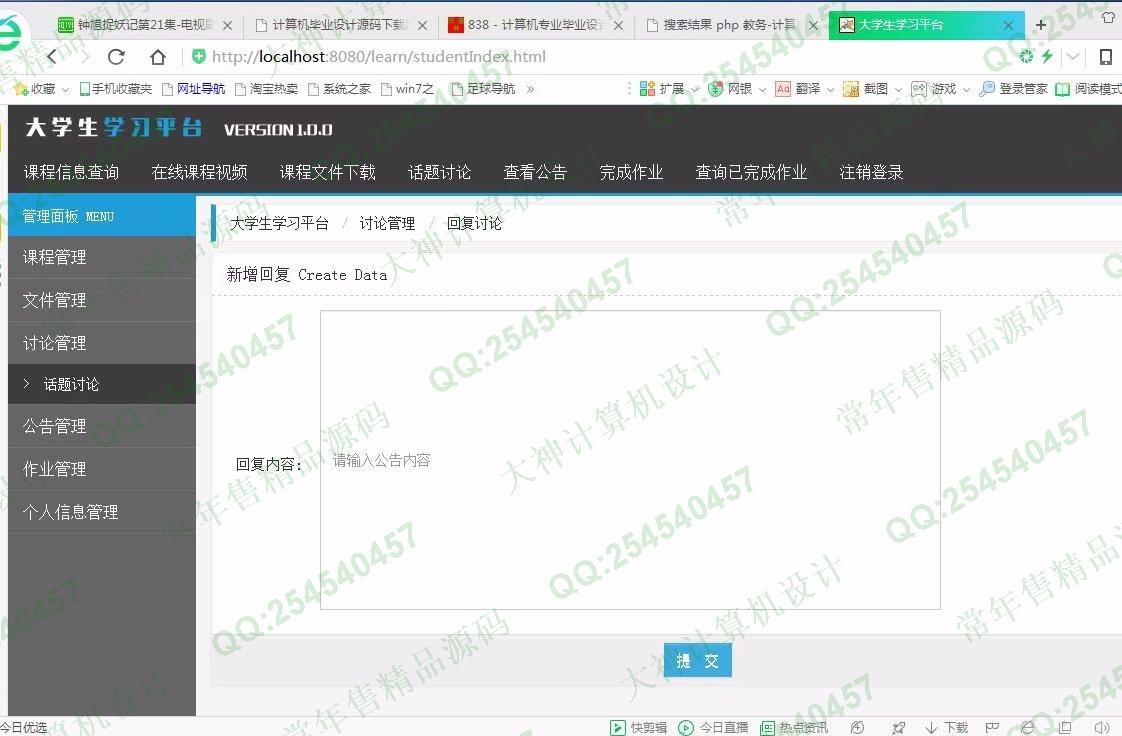This screenshot has height=736, width=1122.
Task: Open 话题讨论 in the top menu
Action: point(439,172)
